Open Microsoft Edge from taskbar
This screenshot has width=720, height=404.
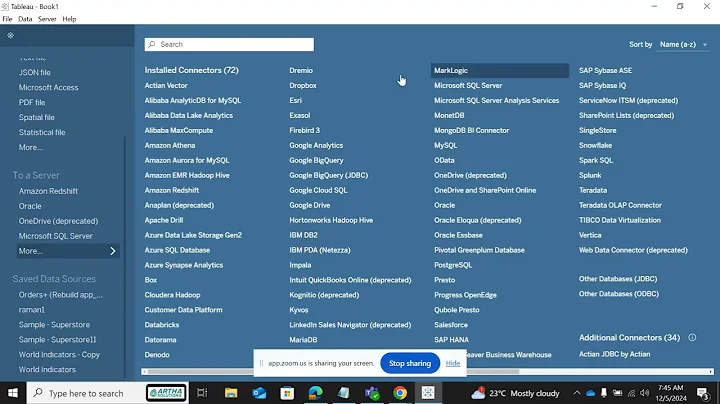[x=315, y=393]
